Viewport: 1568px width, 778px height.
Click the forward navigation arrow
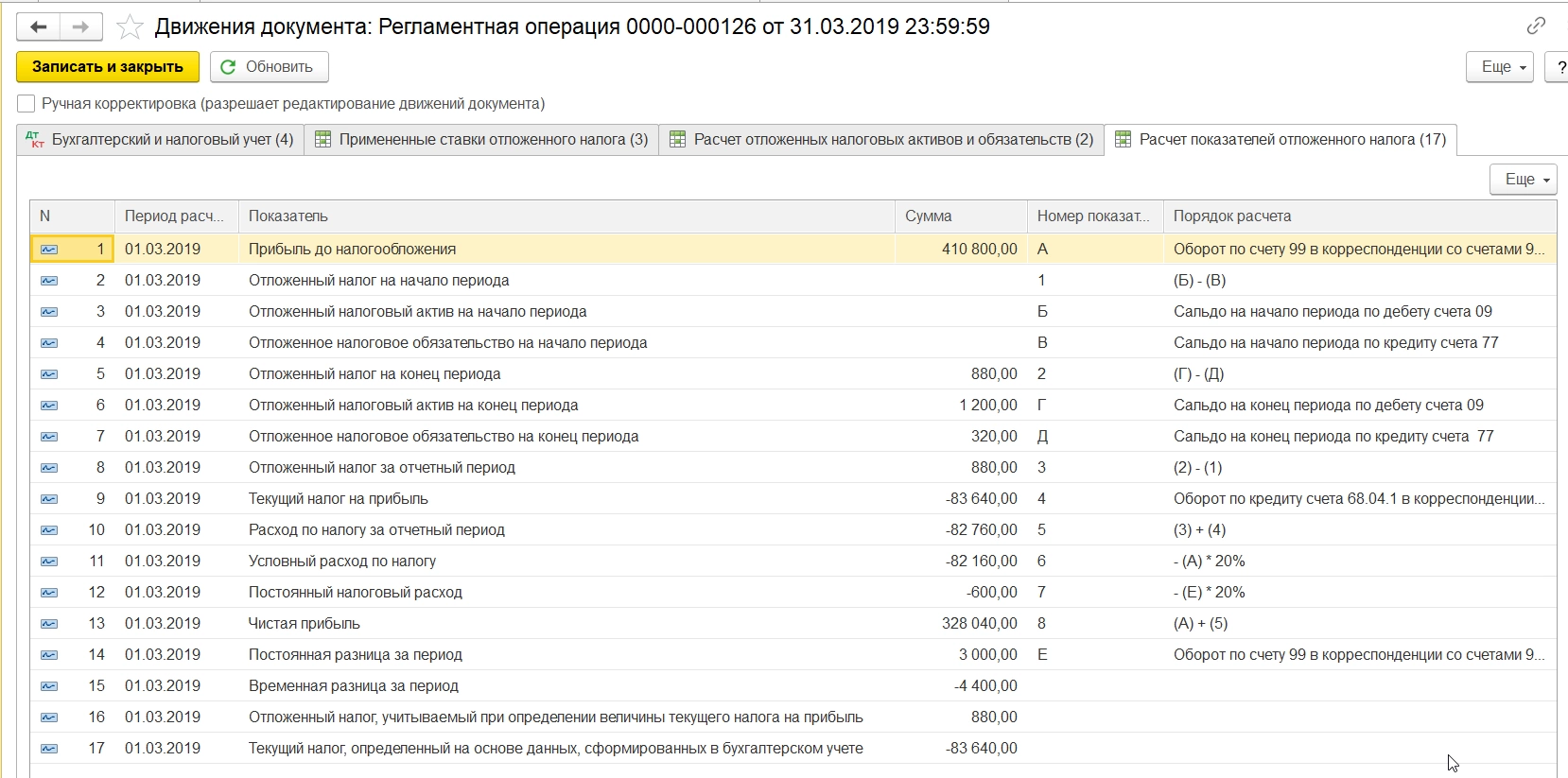point(80,26)
